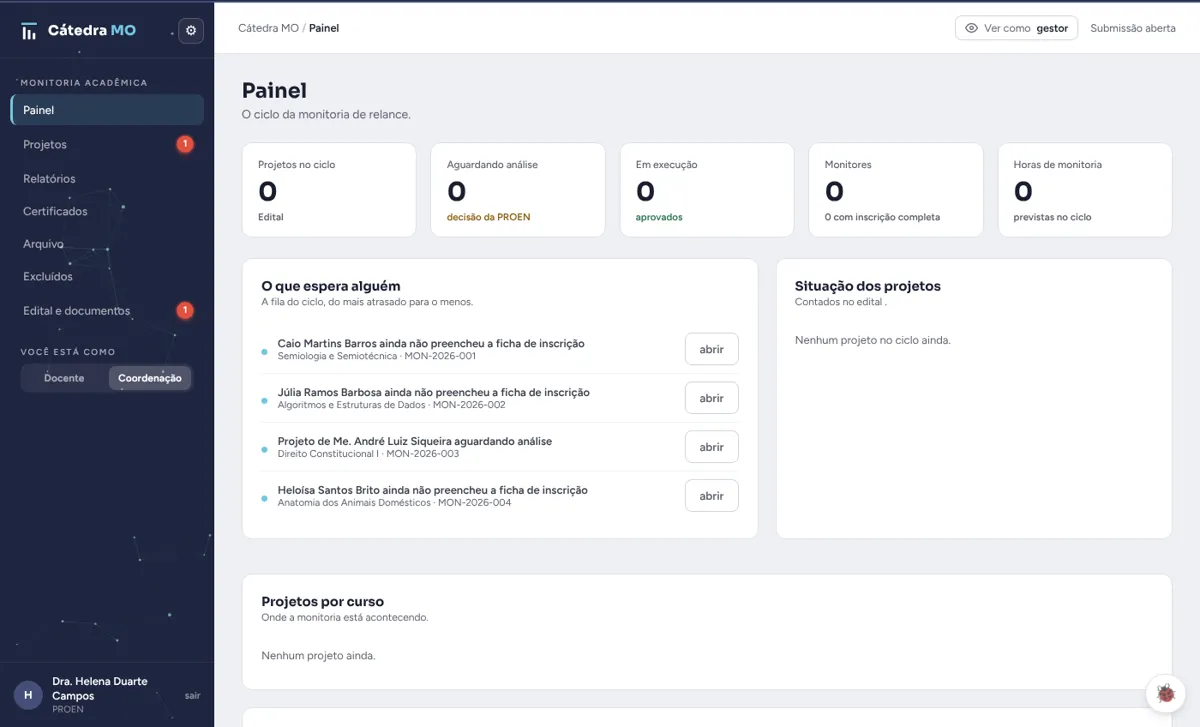This screenshot has width=1200, height=727.
Task: Click abrir for Júlia Ramos Barbosa
Action: [x=711, y=398]
